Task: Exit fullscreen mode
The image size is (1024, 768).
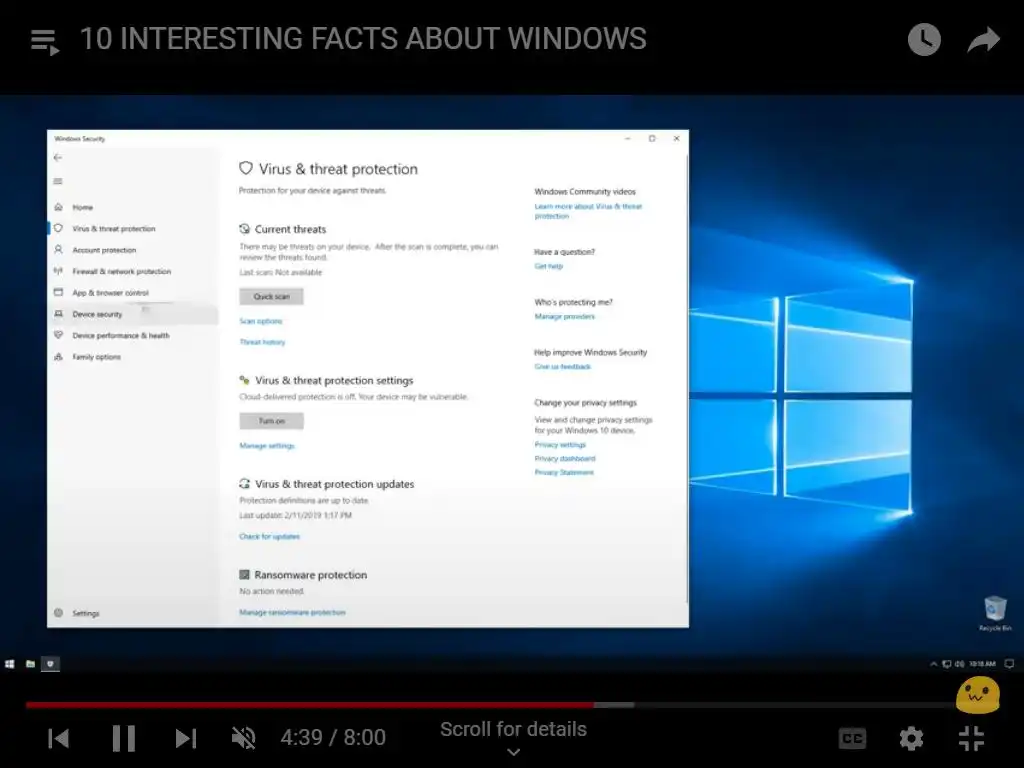Action: pyautogui.click(x=971, y=739)
